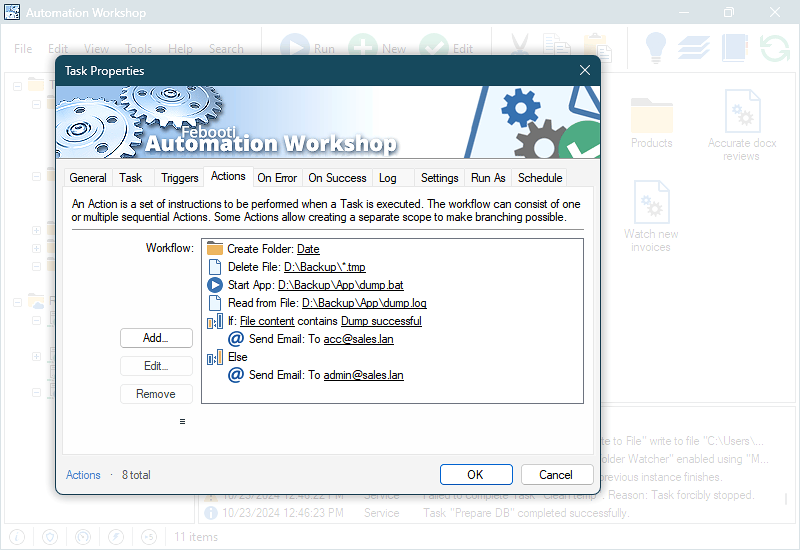
Task: Click the green refresh toolbar icon
Action: point(774,47)
